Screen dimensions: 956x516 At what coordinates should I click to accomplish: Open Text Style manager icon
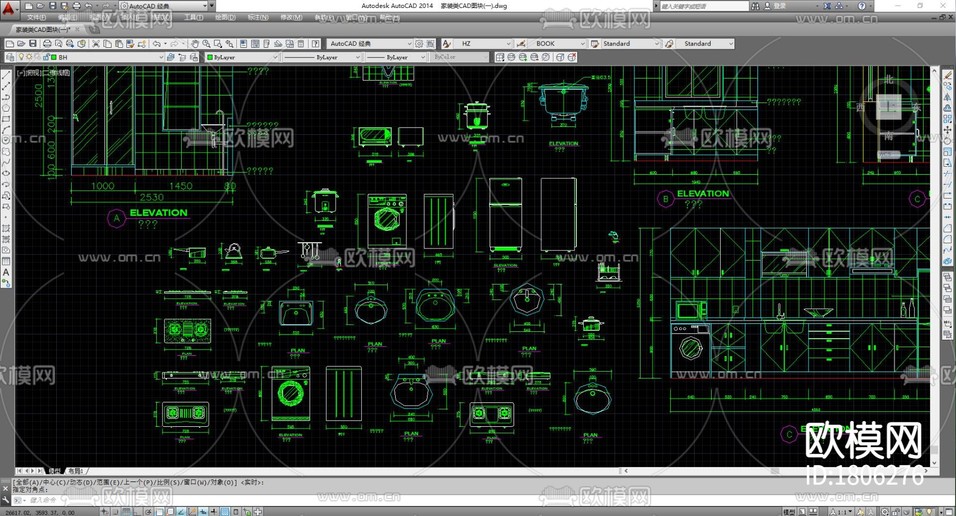pyautogui.click(x=445, y=43)
